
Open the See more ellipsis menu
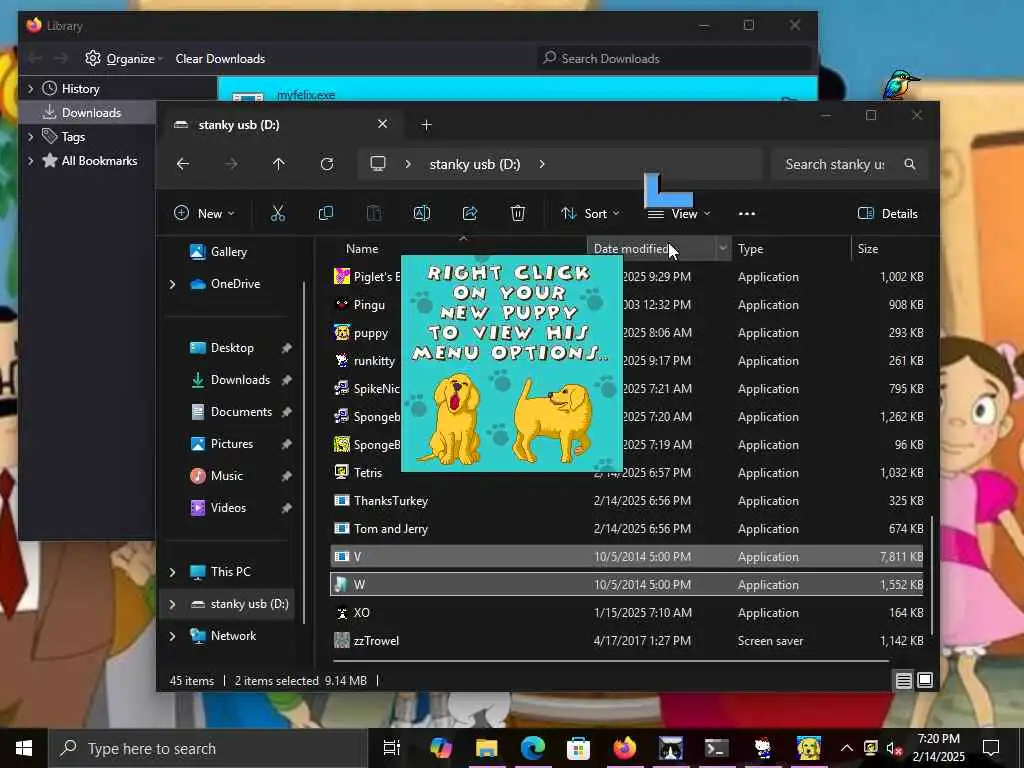tap(746, 214)
